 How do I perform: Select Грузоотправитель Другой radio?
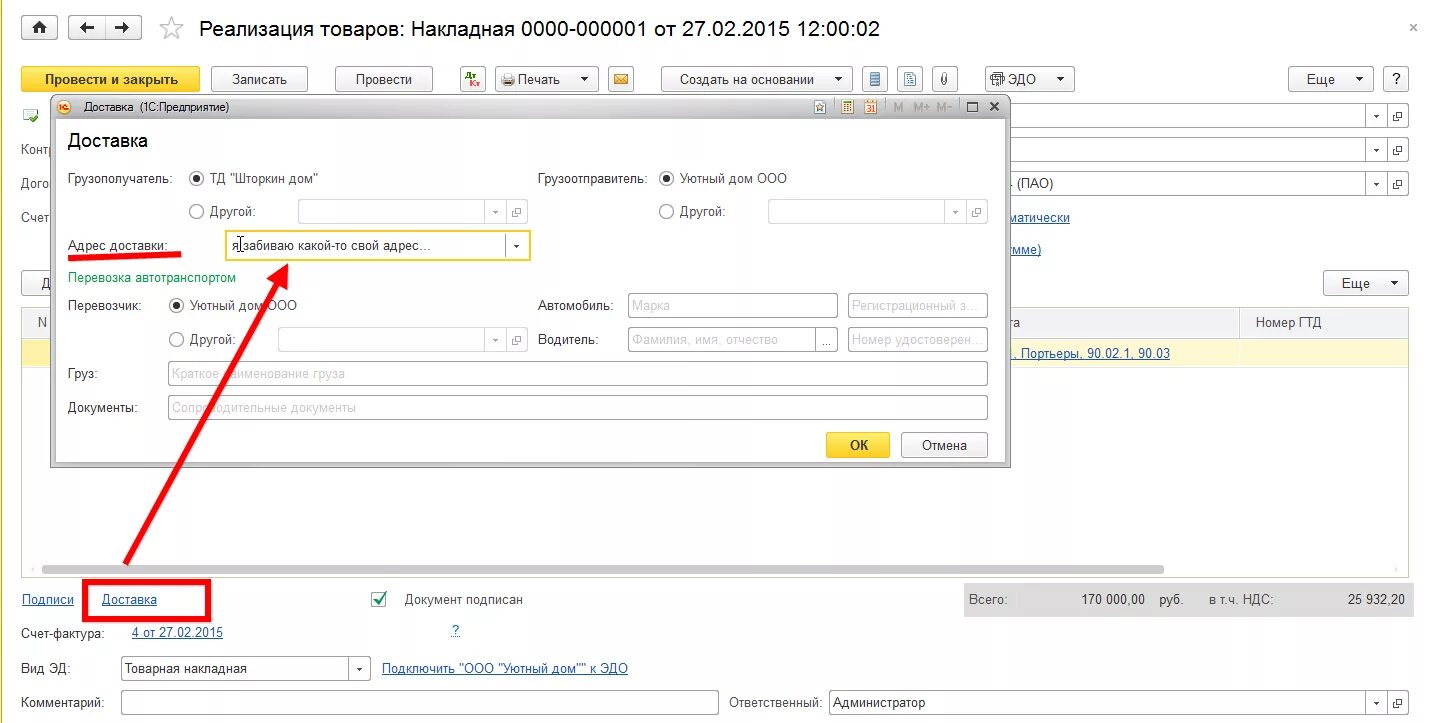point(666,212)
